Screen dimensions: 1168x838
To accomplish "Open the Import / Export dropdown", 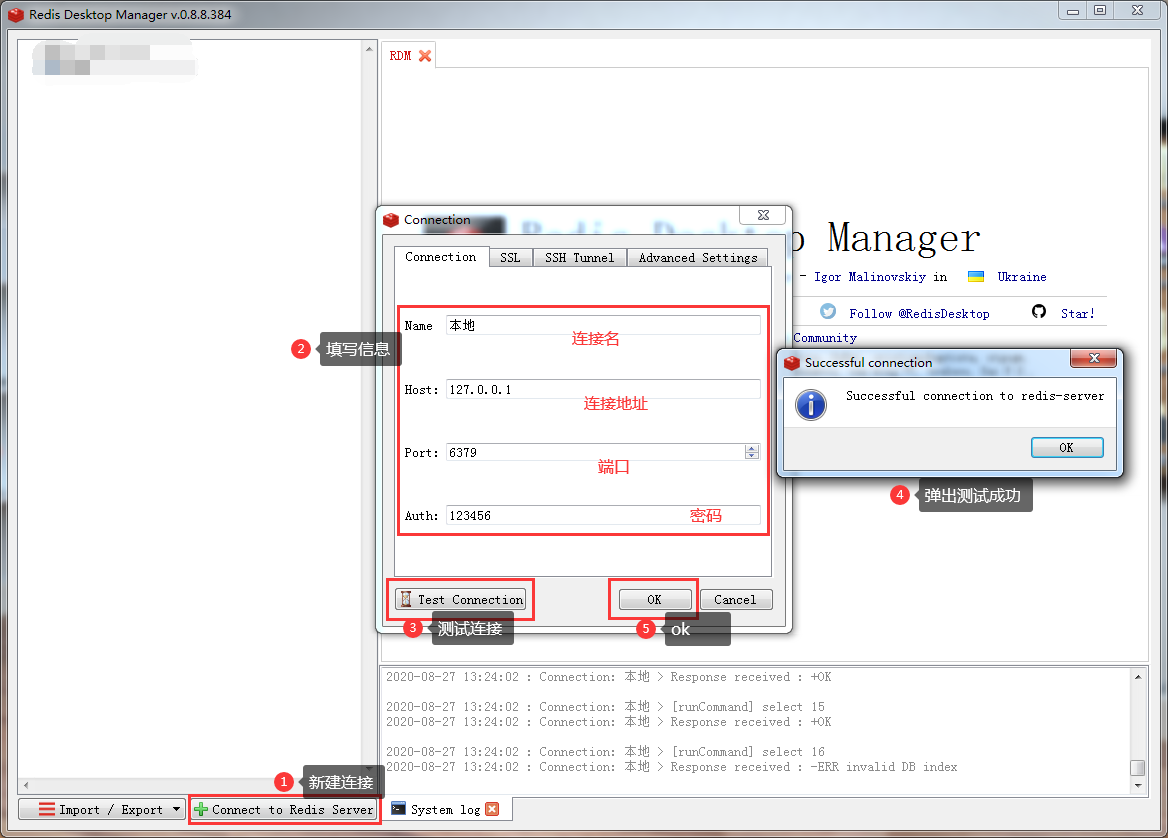I will 102,809.
